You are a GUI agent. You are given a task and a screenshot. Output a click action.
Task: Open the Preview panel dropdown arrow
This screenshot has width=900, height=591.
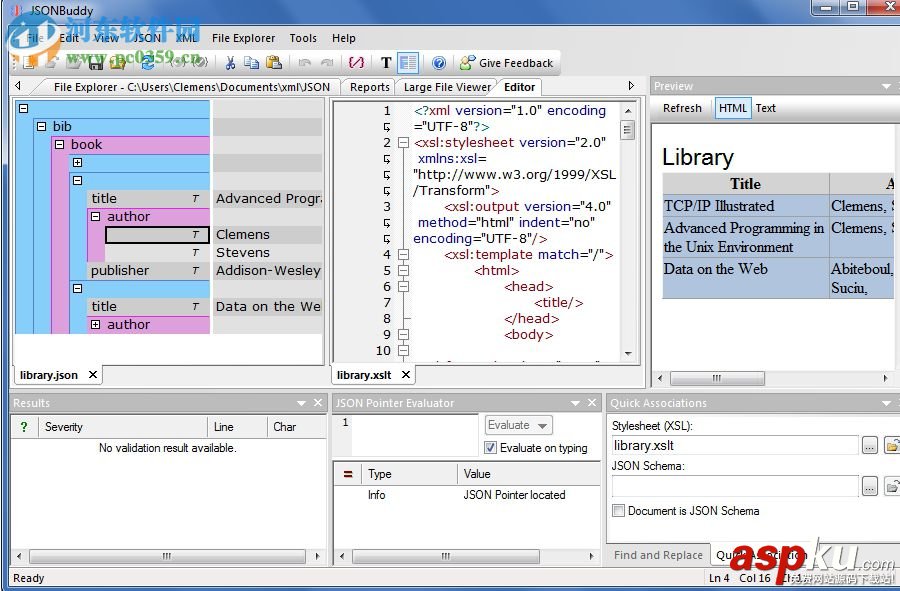point(886,86)
